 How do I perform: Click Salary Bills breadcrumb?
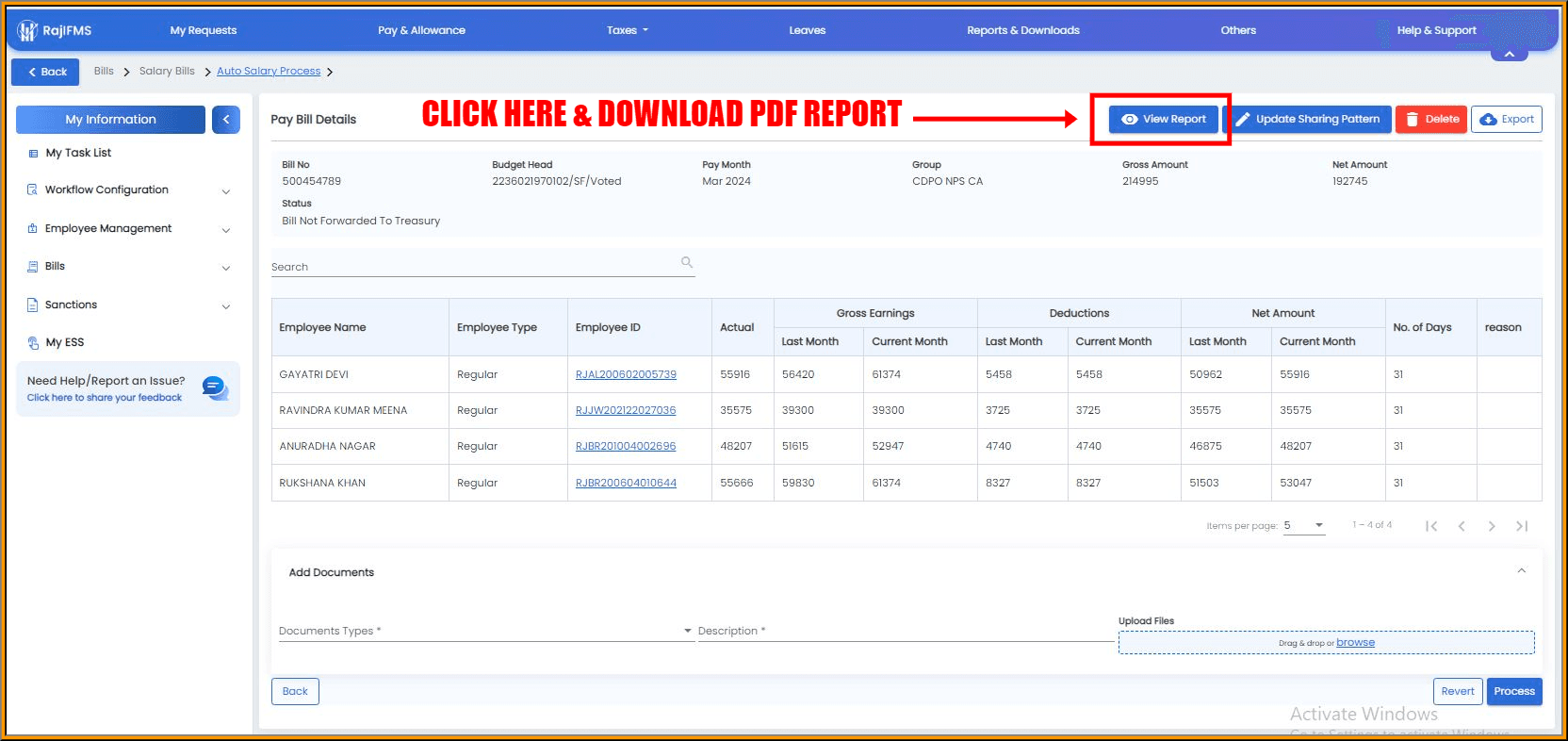(167, 71)
